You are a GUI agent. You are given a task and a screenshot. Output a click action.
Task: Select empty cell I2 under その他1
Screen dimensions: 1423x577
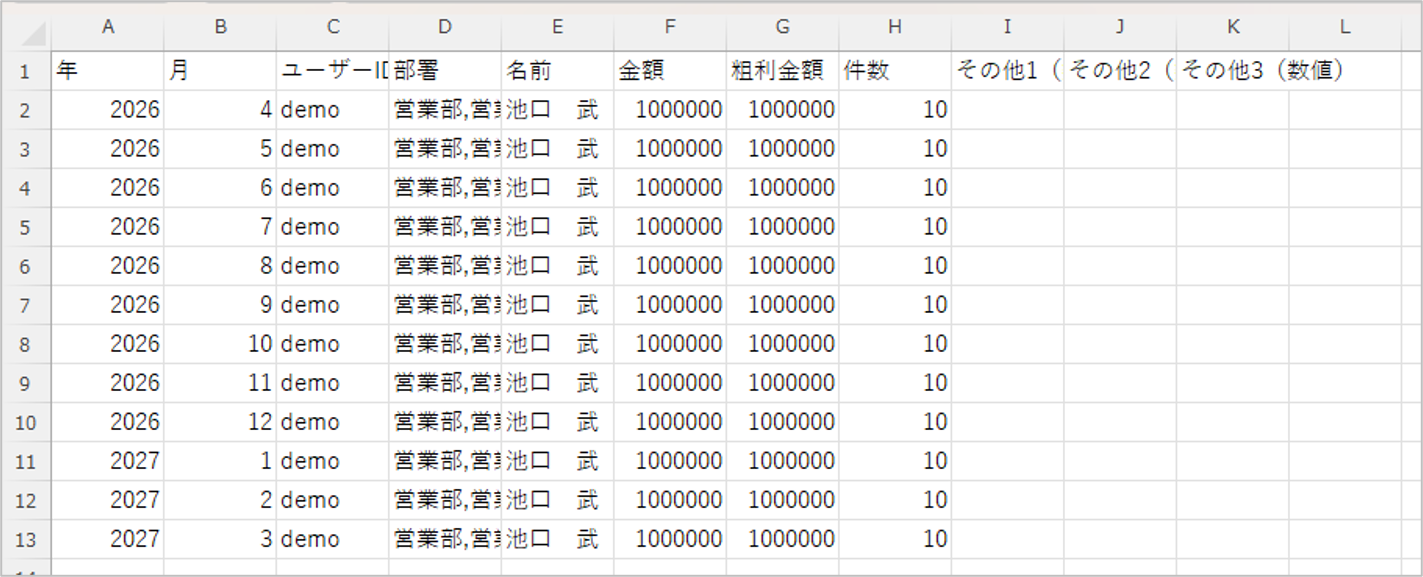pos(1008,110)
